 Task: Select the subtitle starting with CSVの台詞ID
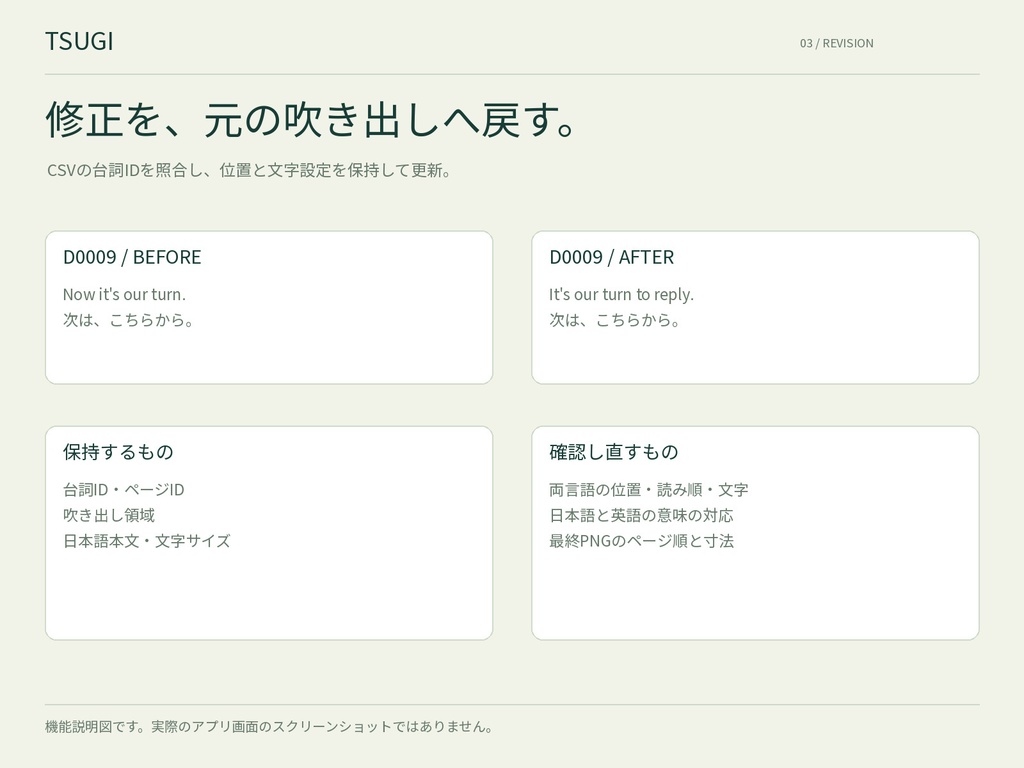249,170
